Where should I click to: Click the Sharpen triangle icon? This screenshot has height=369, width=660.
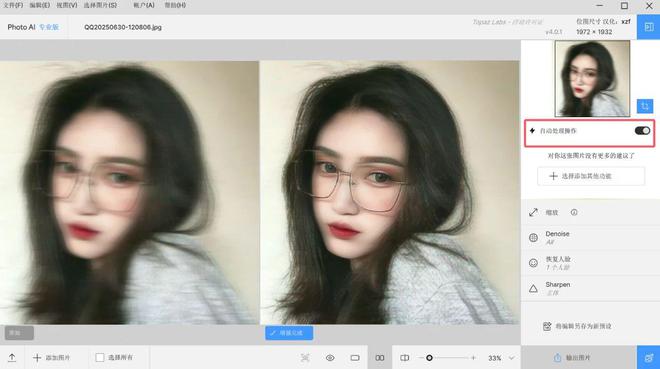pyautogui.click(x=533, y=289)
